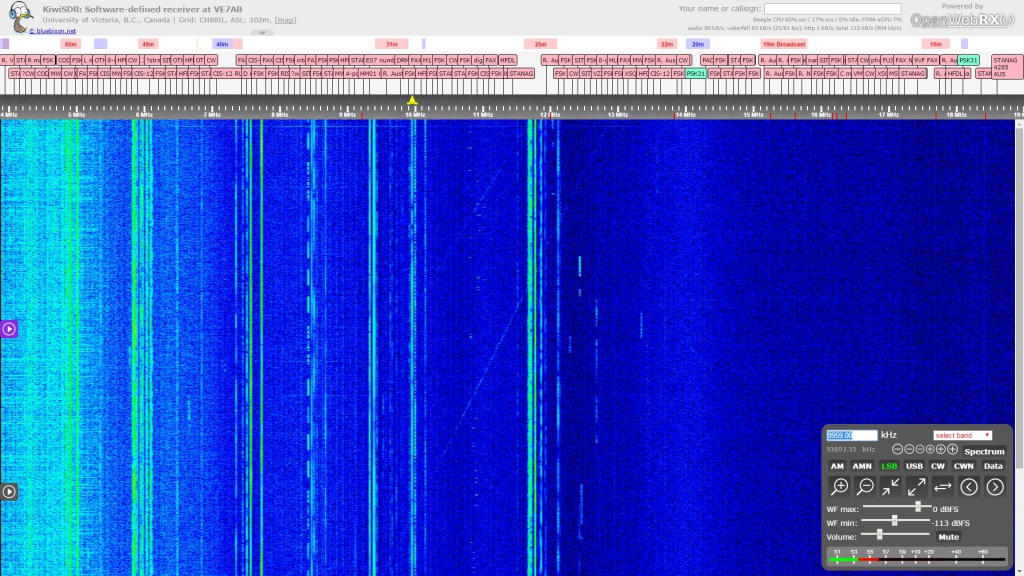Switch to USB mode

[914, 466]
